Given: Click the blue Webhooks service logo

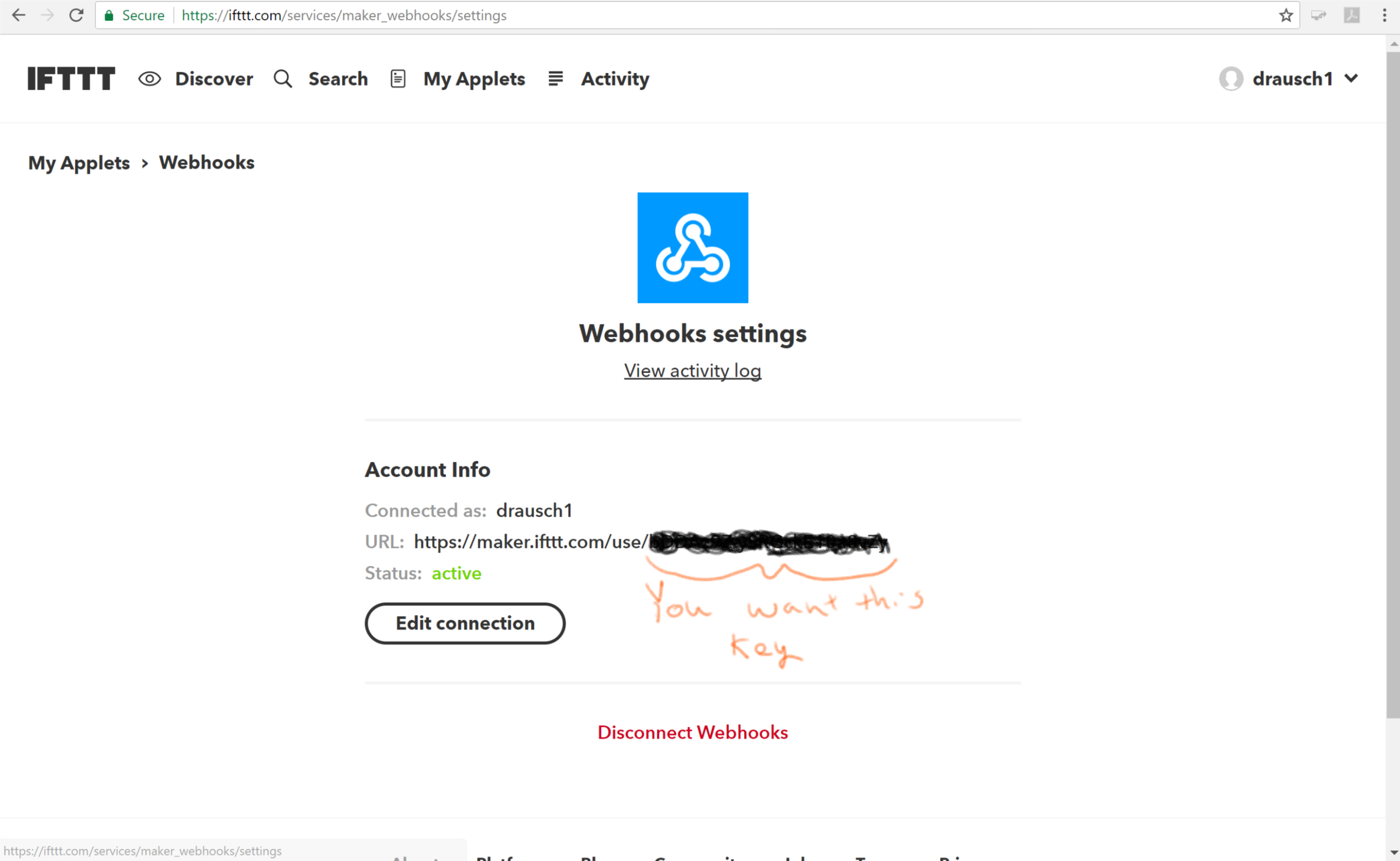Looking at the screenshot, I should (692, 248).
